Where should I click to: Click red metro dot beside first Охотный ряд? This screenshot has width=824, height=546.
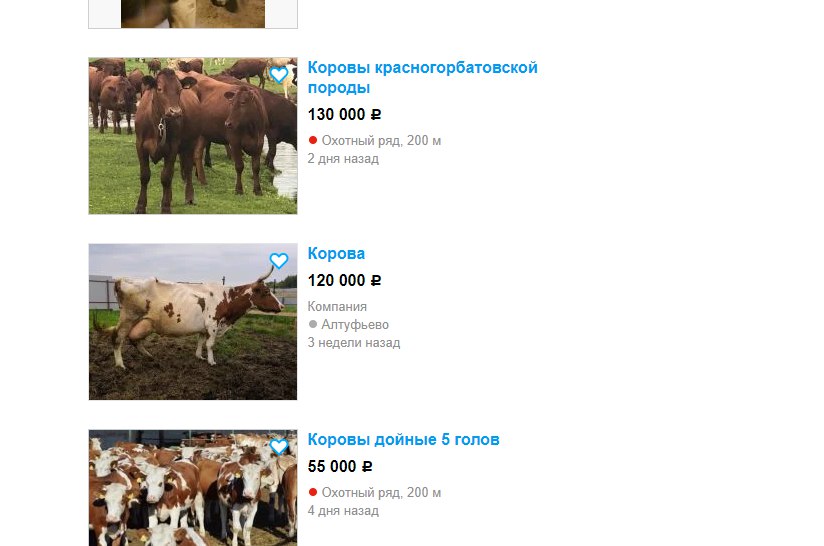313,140
